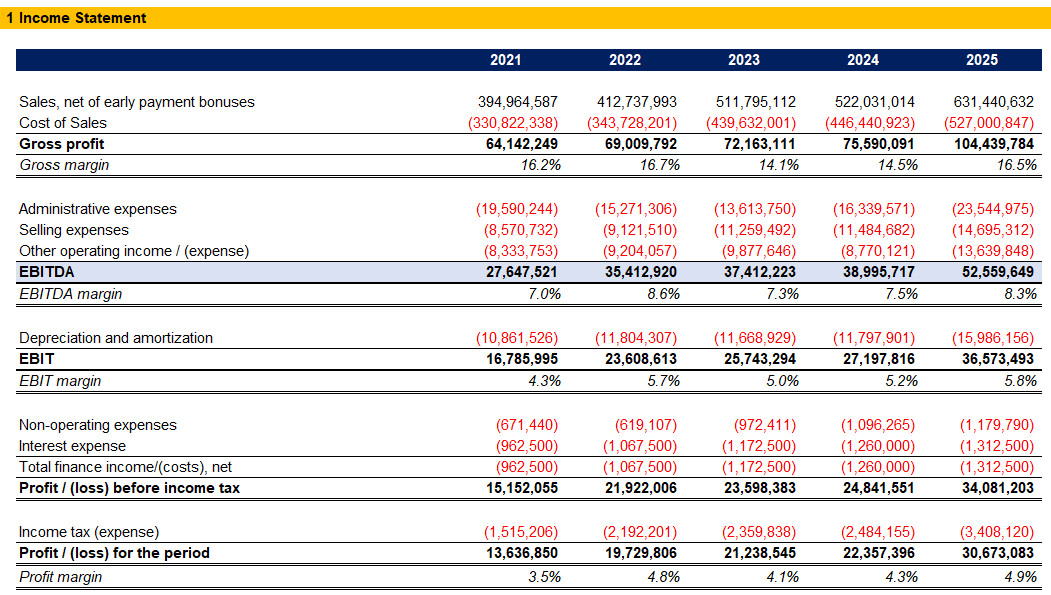Viewport: 1051px width, 595px height.
Task: Select the 'Profit margin' row label
Action: coord(60,577)
